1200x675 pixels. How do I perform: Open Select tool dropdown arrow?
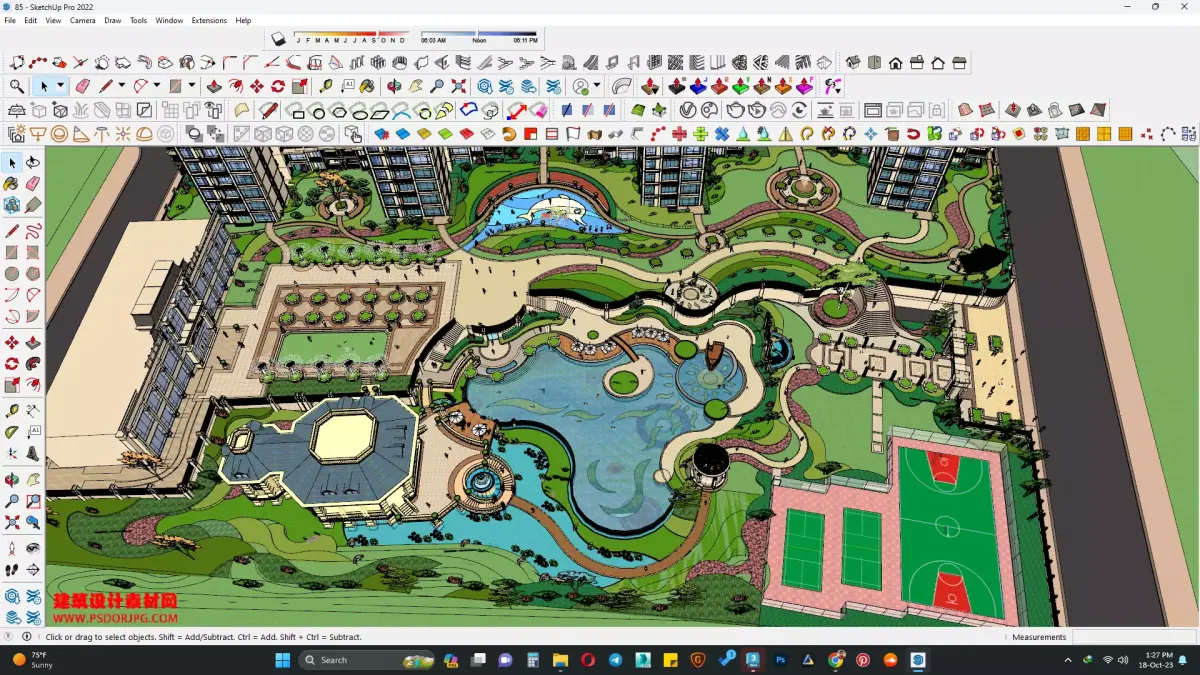[60, 87]
